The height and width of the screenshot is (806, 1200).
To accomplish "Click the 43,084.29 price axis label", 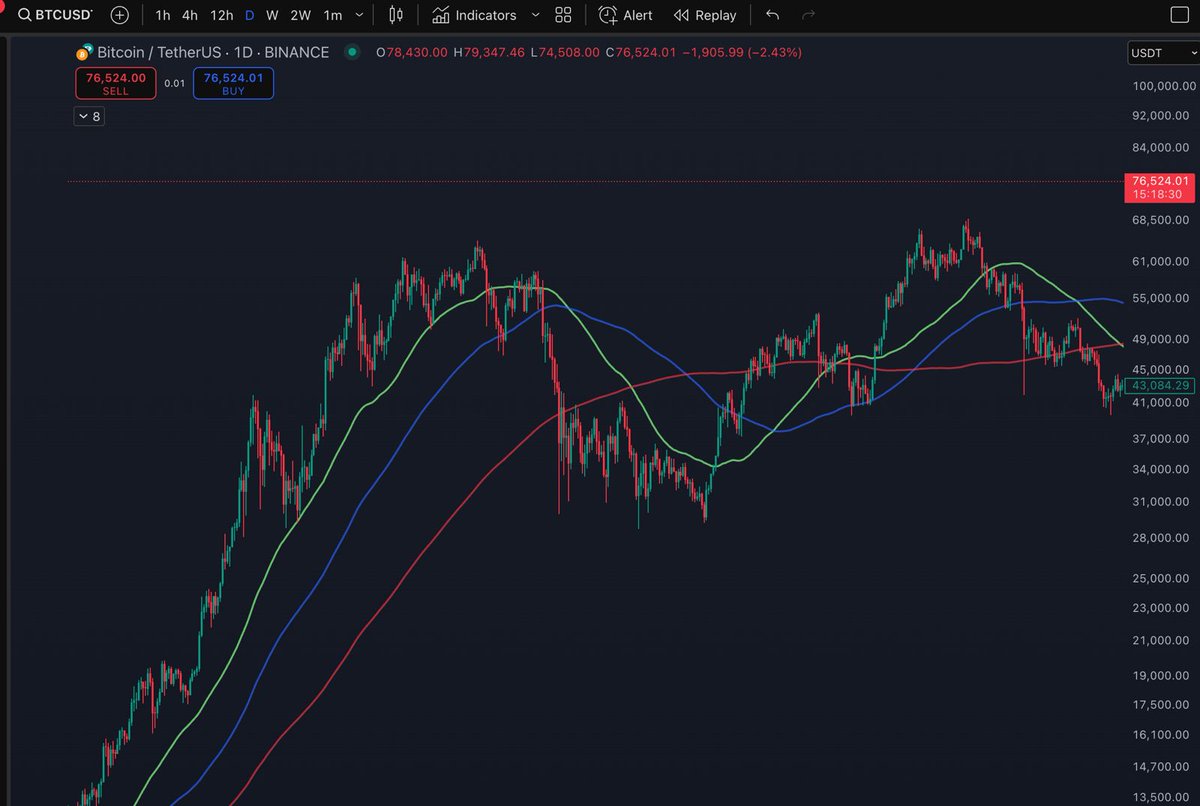I will (1160, 386).
